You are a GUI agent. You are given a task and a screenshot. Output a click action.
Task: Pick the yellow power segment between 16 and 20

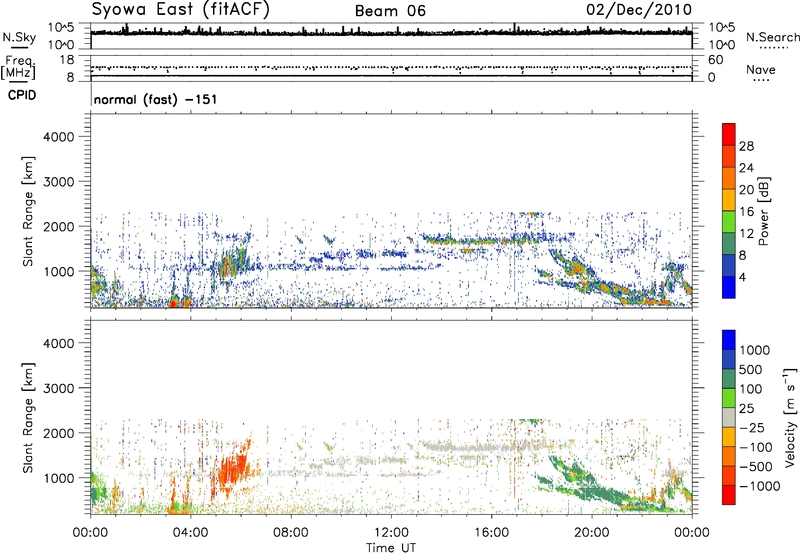(x=729, y=200)
